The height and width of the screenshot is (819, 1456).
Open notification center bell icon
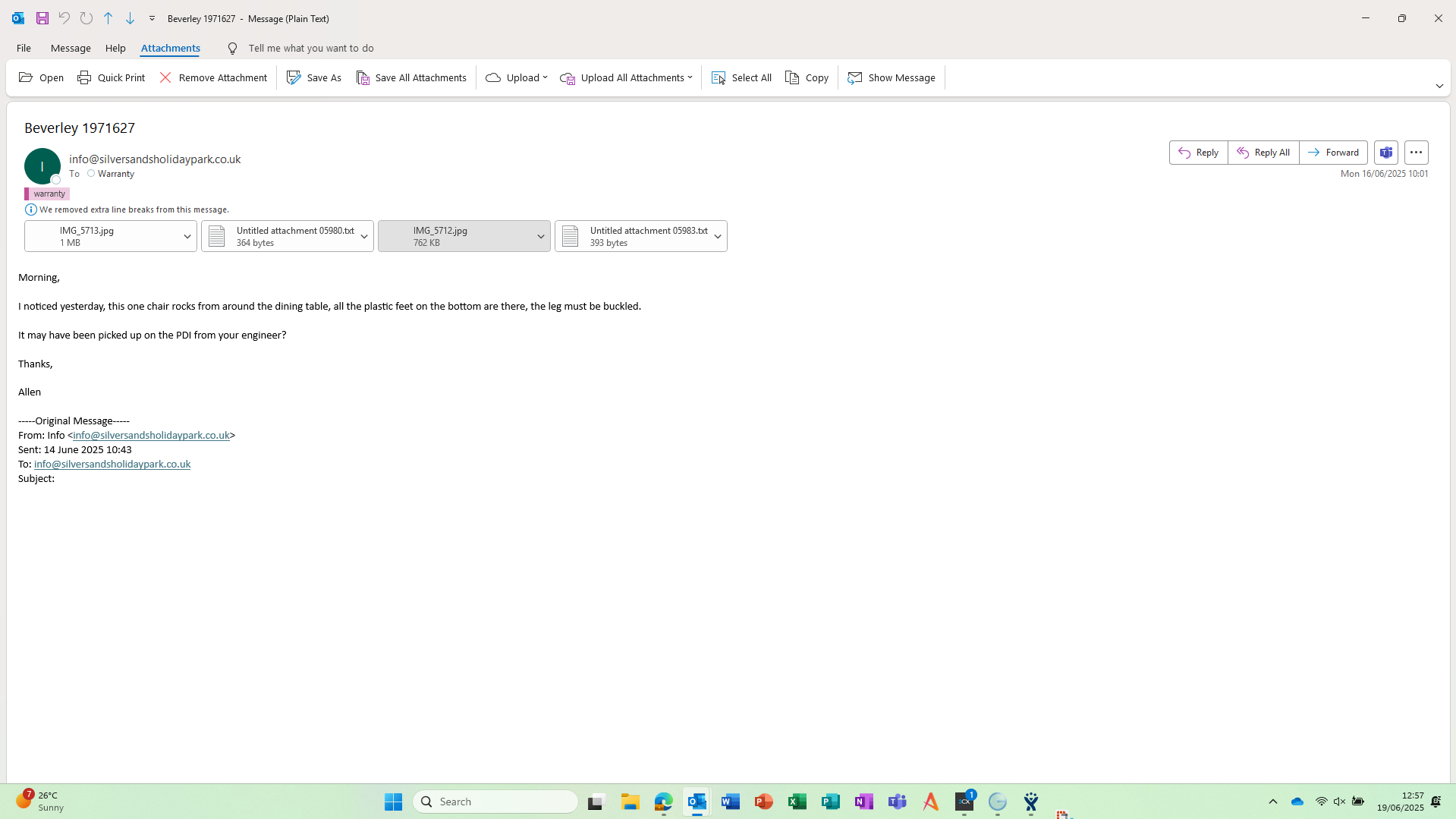click(x=1436, y=802)
